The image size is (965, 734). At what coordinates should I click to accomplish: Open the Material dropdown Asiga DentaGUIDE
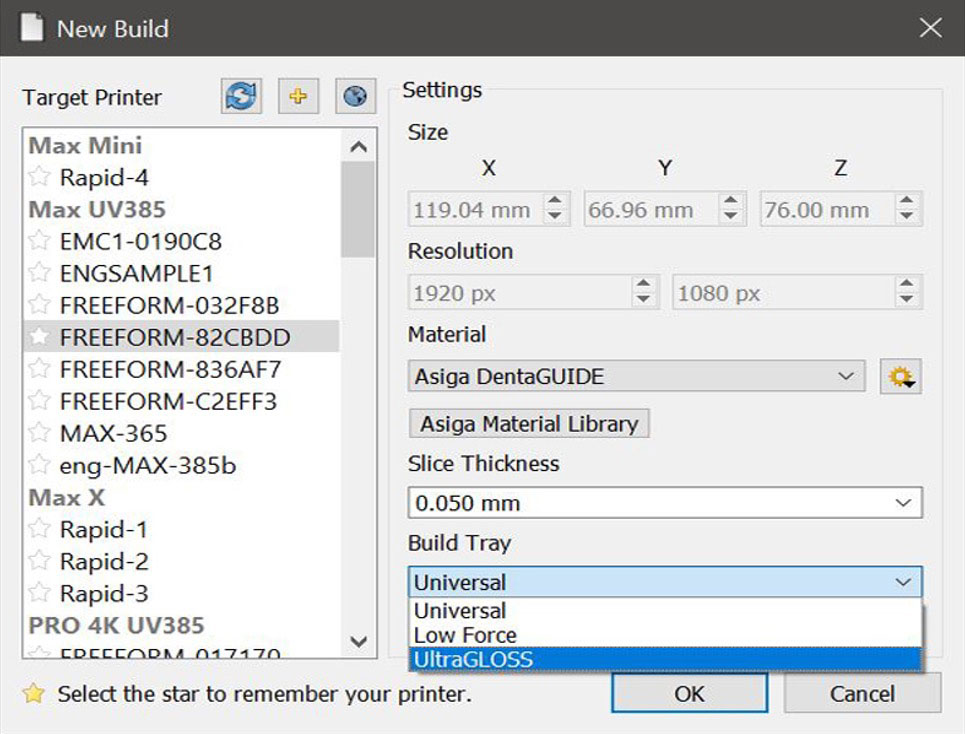636,376
